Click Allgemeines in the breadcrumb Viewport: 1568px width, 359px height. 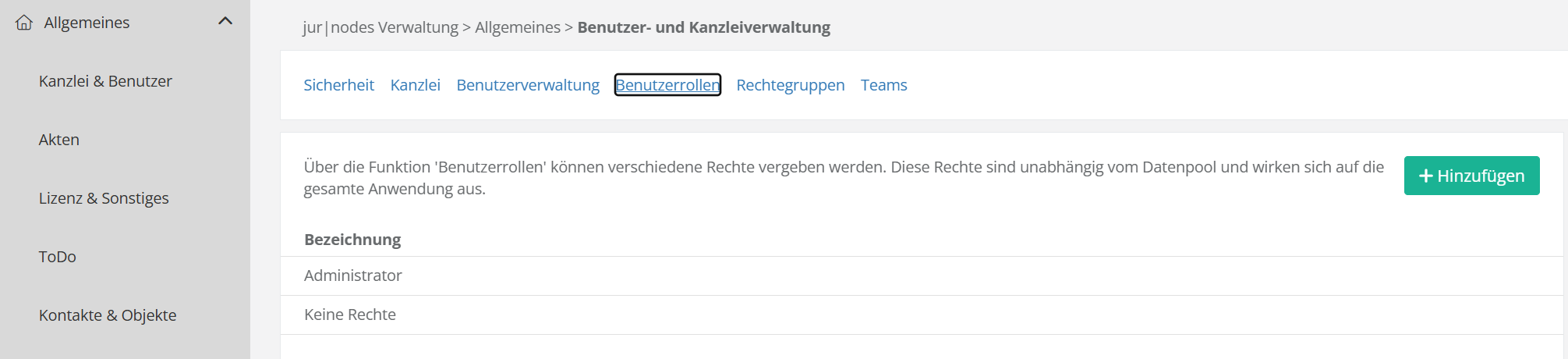pos(517,27)
